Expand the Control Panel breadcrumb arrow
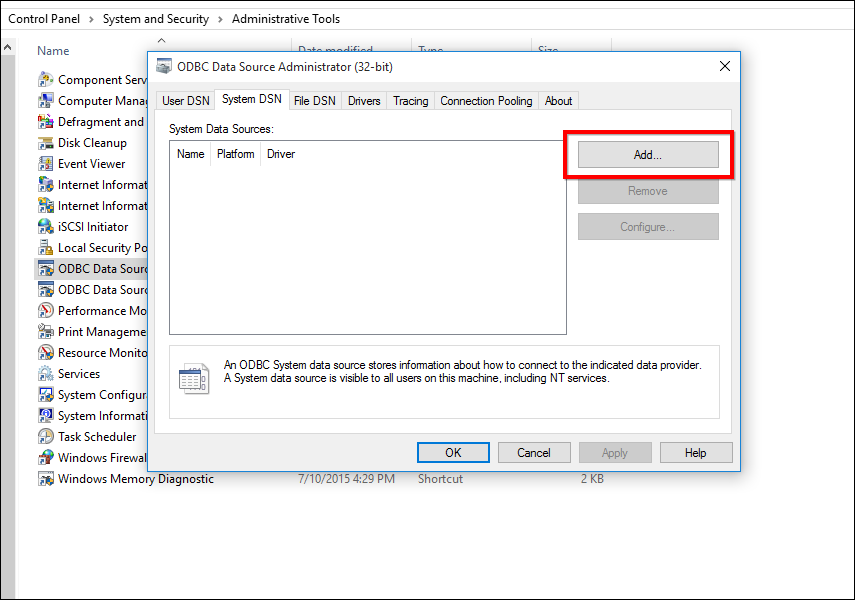Viewport: 855px width, 600px height. pos(91,20)
